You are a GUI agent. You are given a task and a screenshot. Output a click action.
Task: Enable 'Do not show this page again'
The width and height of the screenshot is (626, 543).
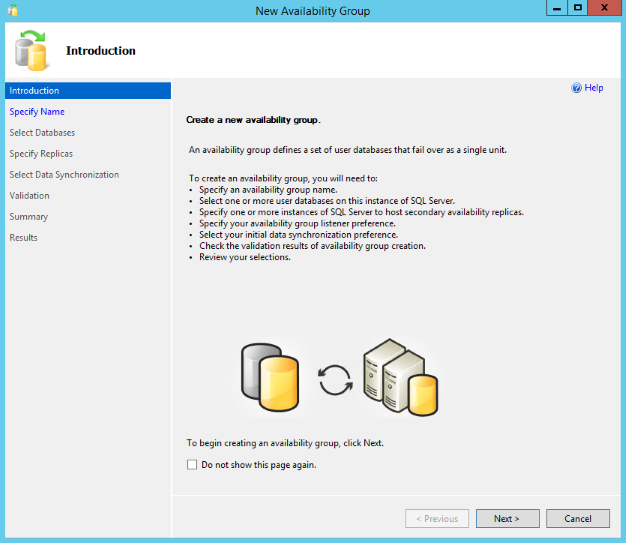click(192, 465)
